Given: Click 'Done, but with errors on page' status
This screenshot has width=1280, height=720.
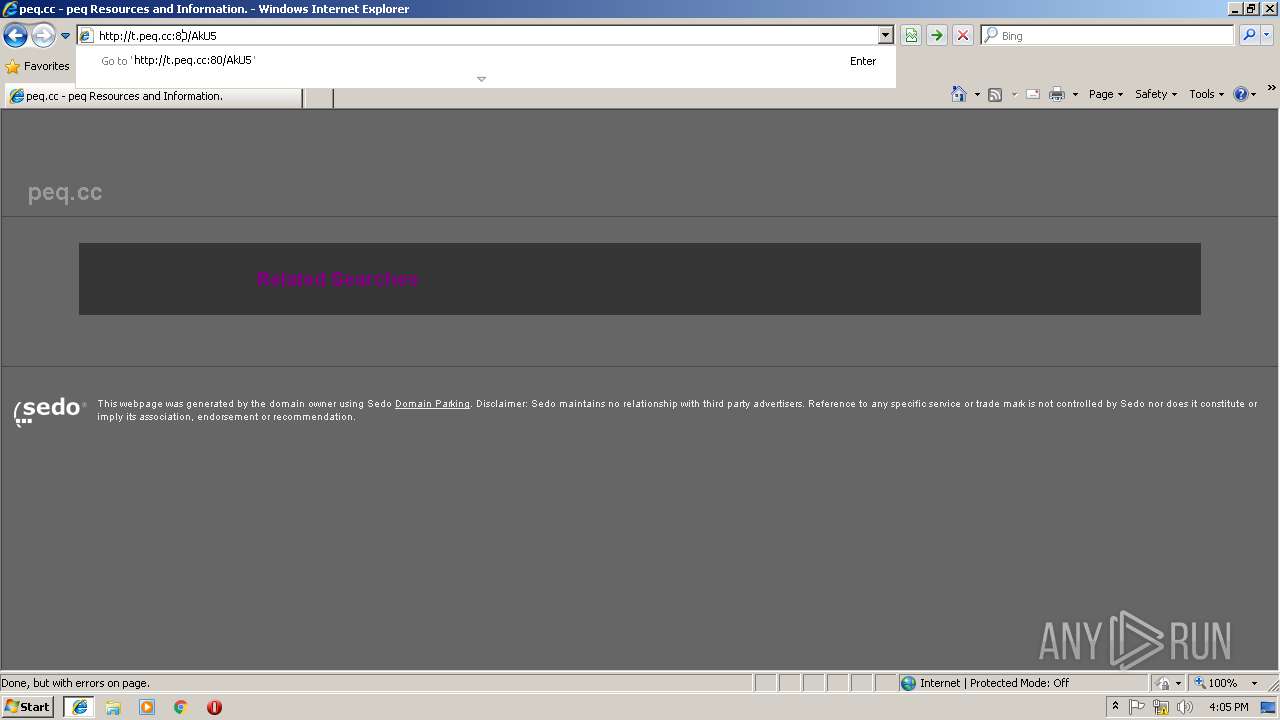Looking at the screenshot, I should [75, 683].
